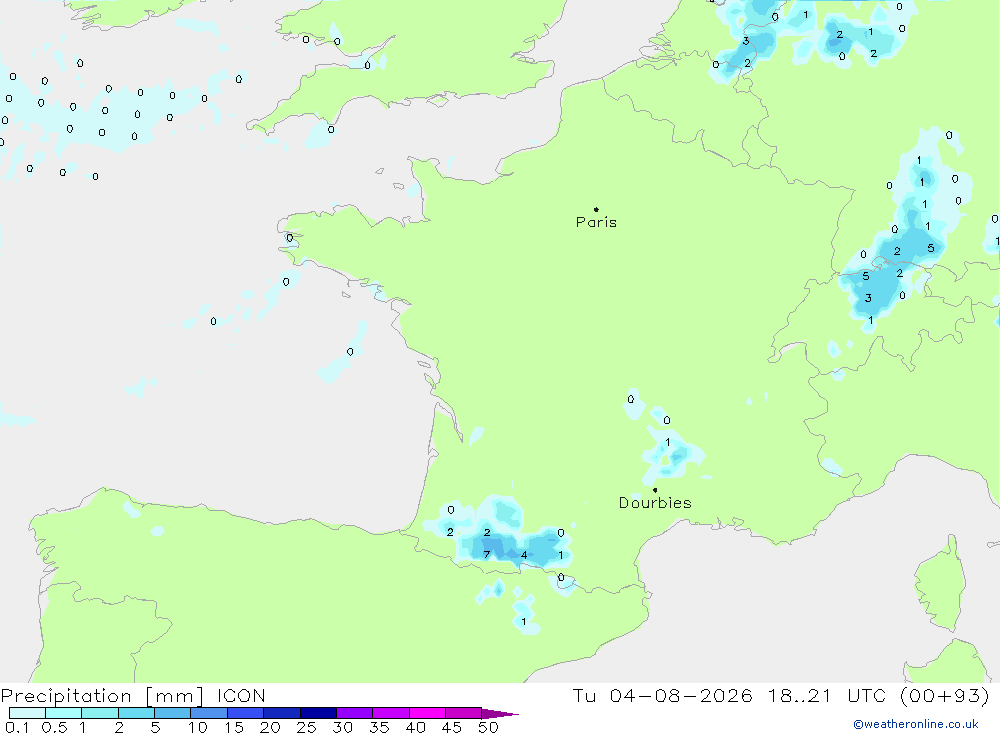Click the 20-25 mm dark blue legend swatch
The image size is (1000, 733).
pos(281,713)
